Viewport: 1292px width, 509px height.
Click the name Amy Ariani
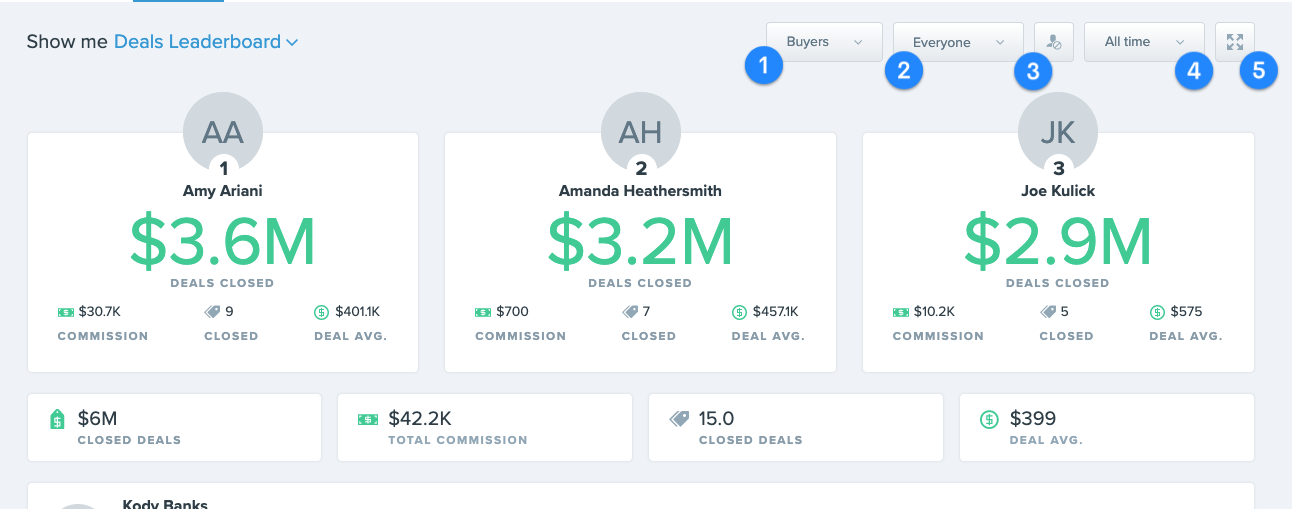(223, 190)
